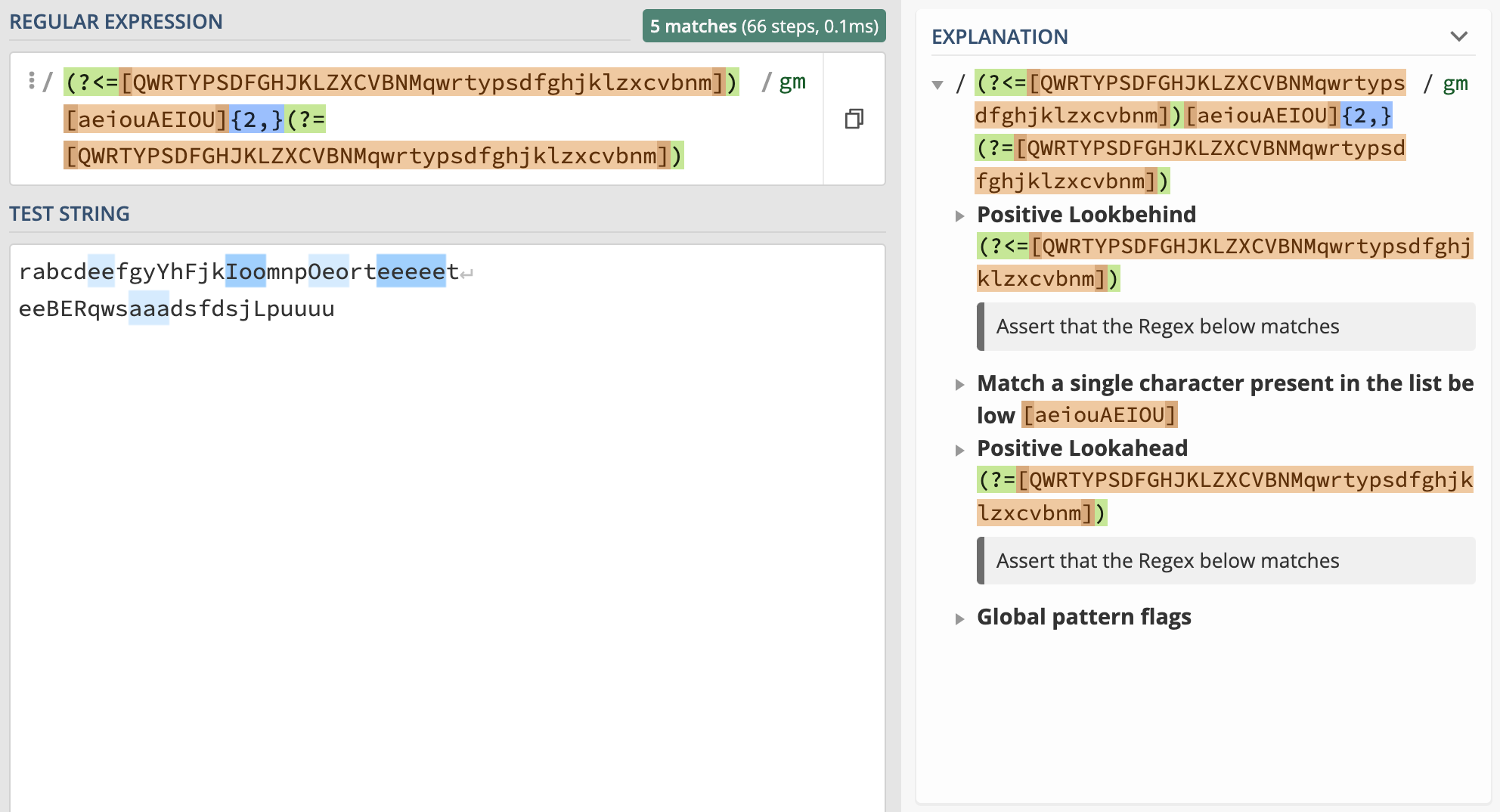1500x812 pixels.
Task: Open the regex flags editor by clicking 'gm'
Action: pos(794,81)
